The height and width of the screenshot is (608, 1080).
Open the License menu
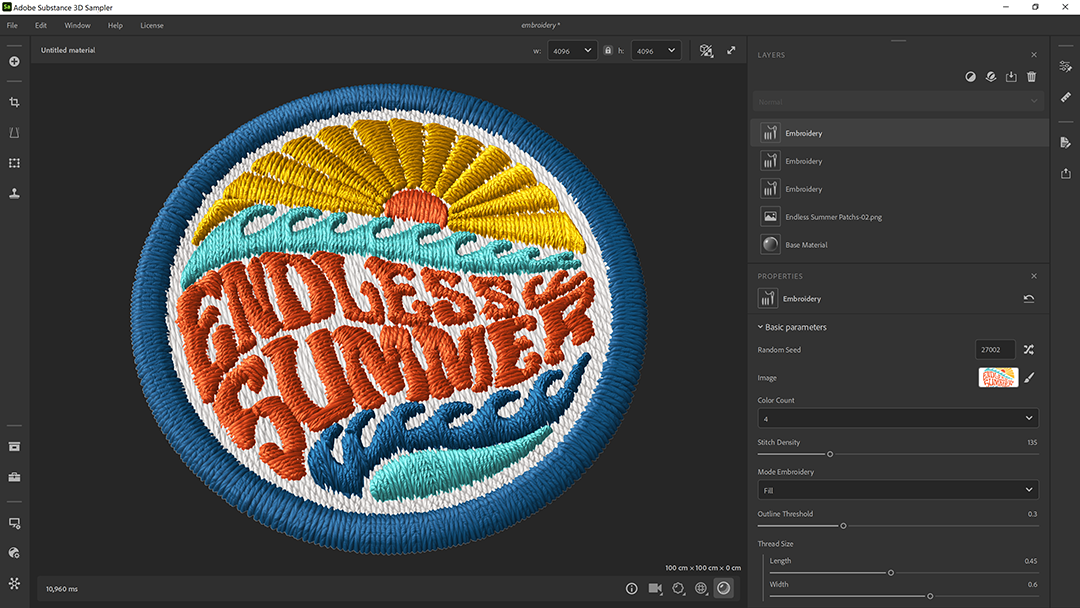[152, 25]
